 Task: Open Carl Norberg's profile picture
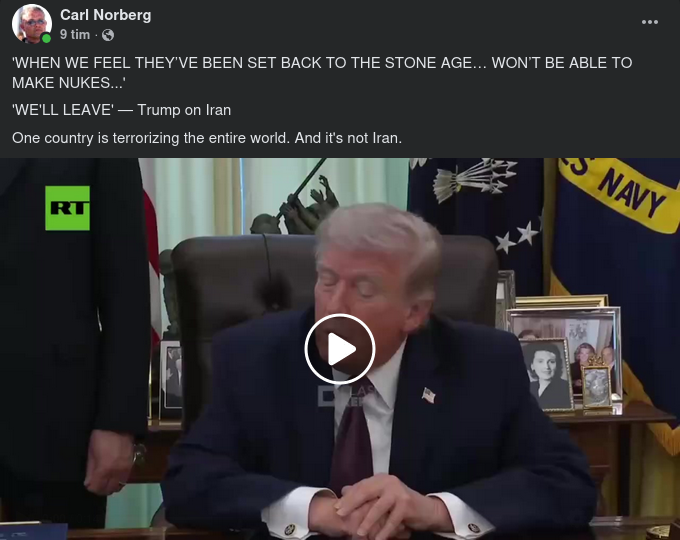[31, 23]
